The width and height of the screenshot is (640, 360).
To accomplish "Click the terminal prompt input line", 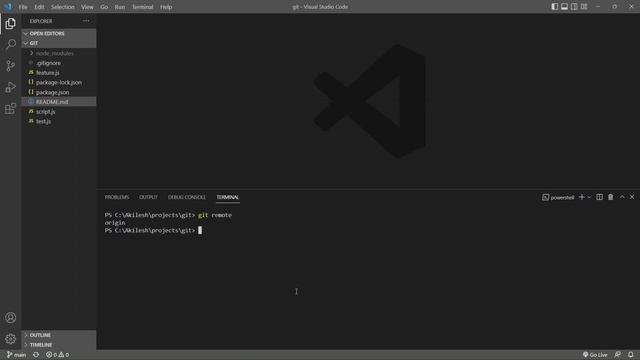I will [x=153, y=231].
